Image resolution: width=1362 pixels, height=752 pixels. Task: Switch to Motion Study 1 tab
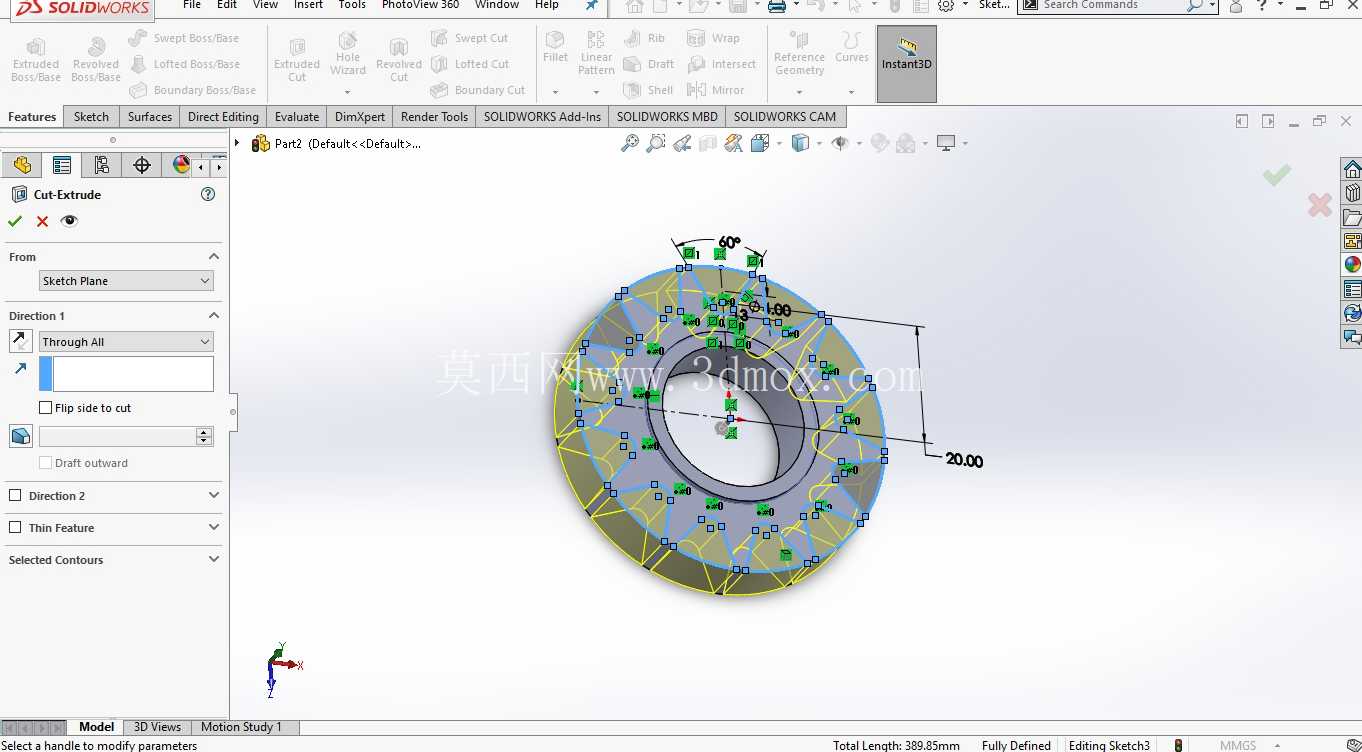[241, 727]
